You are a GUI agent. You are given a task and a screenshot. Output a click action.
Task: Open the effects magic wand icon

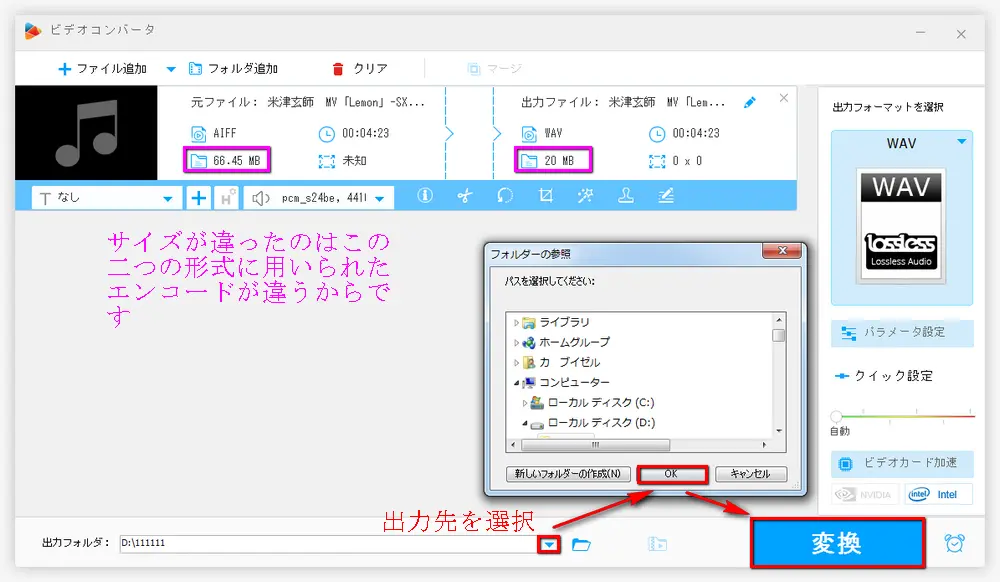pos(586,196)
